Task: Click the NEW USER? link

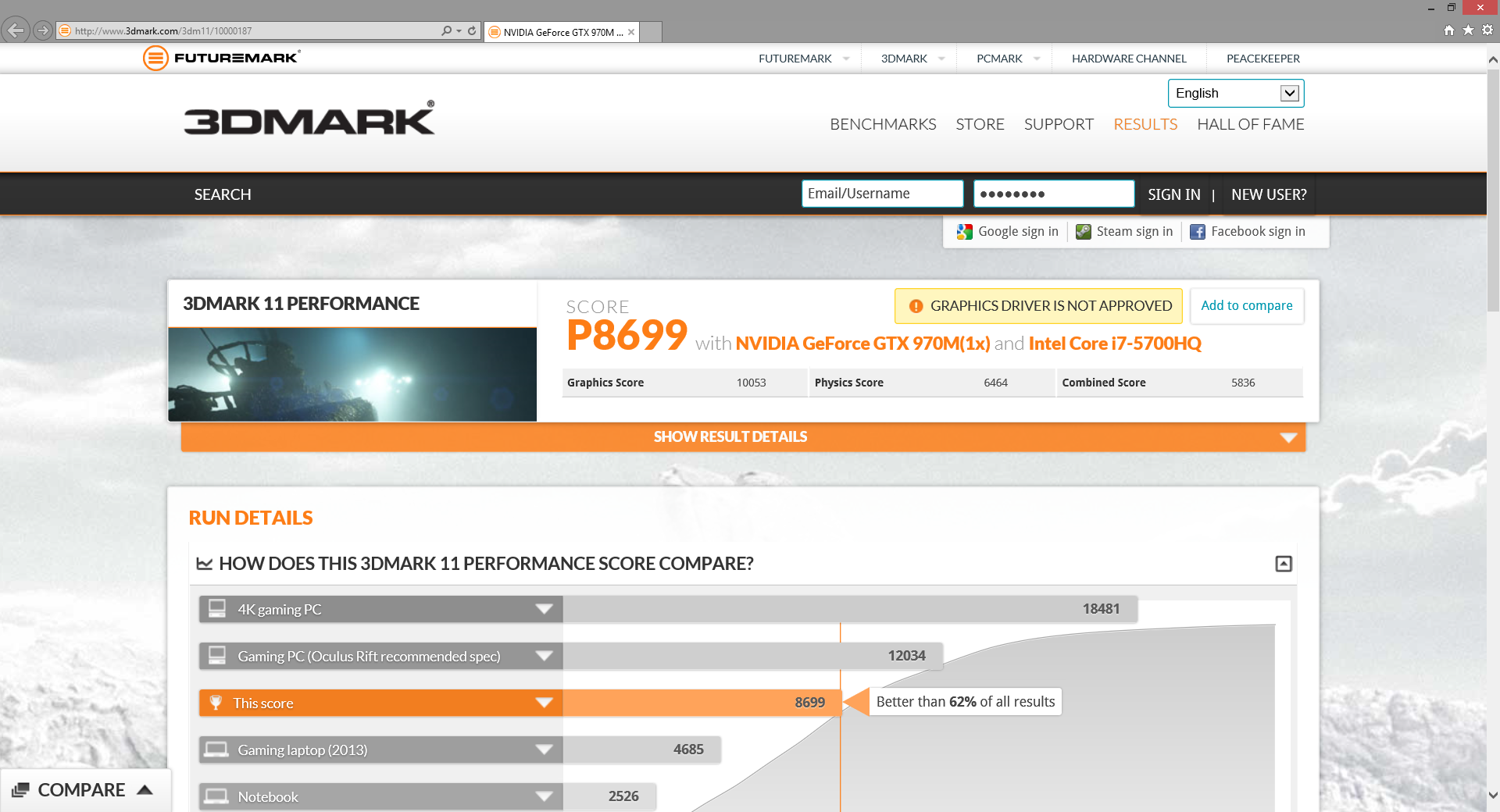Action: coord(1269,194)
